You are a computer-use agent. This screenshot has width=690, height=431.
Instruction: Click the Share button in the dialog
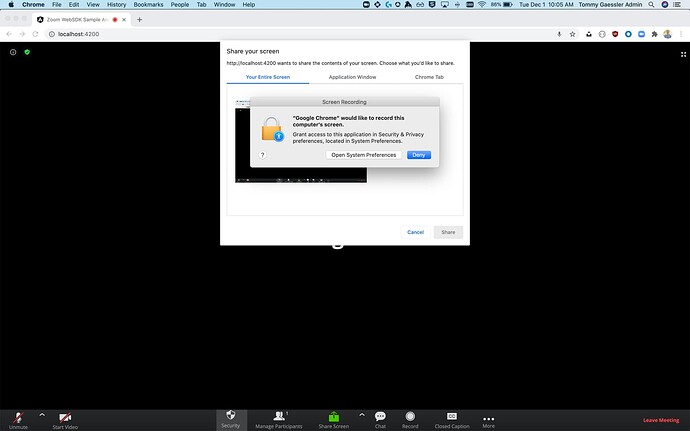[448, 232]
